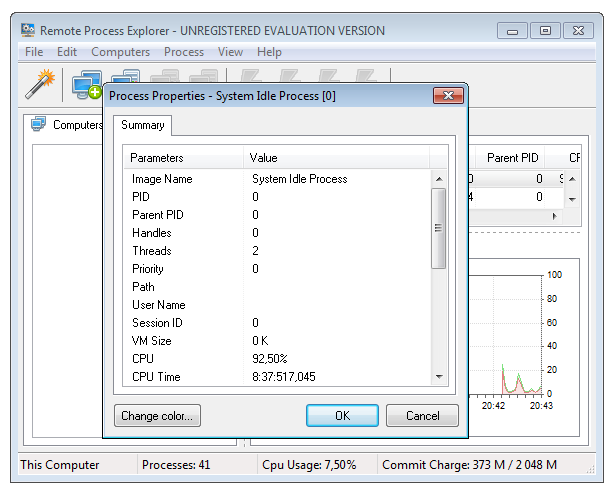Select the Path parameter row
This screenshot has width=607, height=490.
(x=278, y=287)
